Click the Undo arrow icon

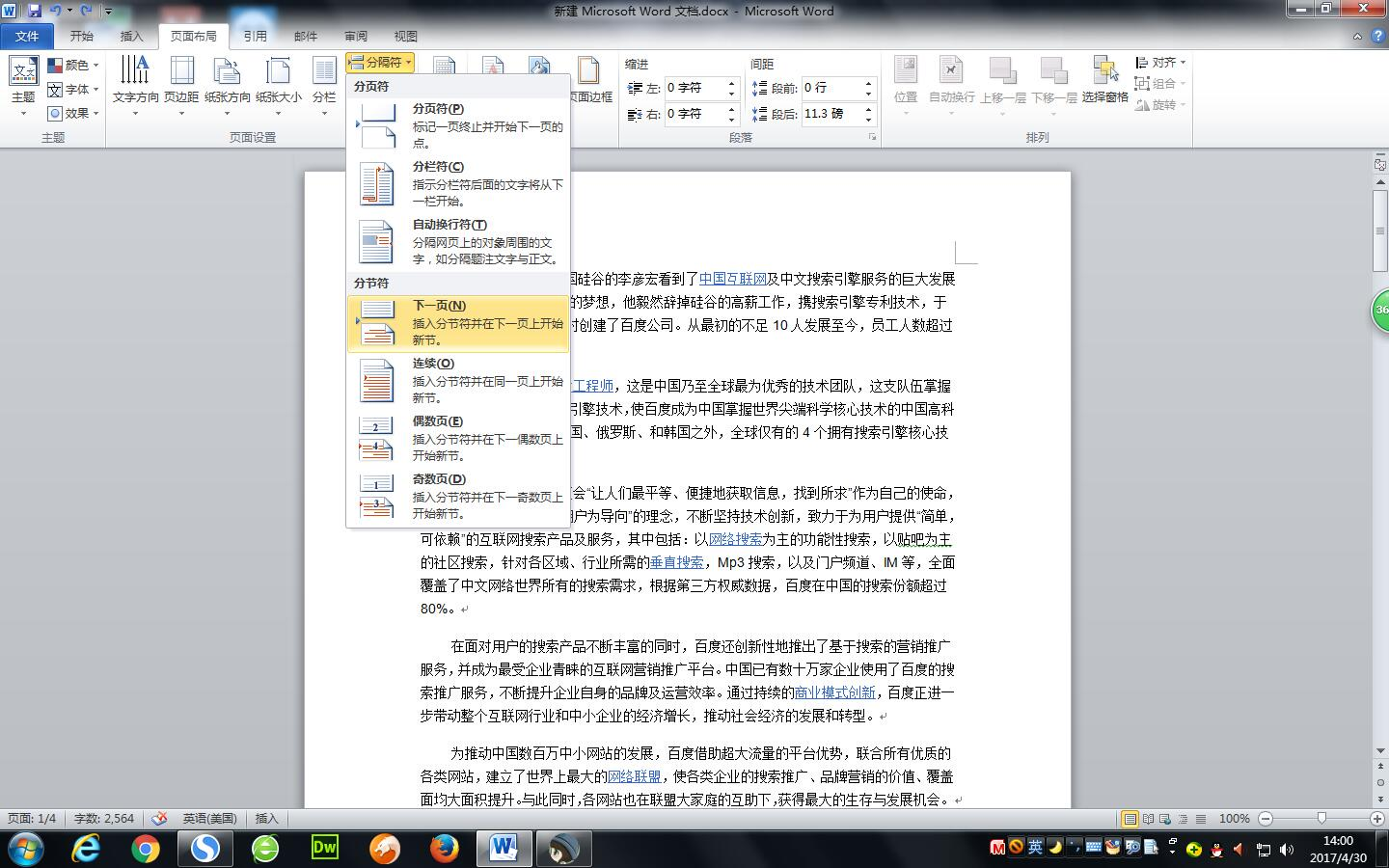click(x=55, y=11)
